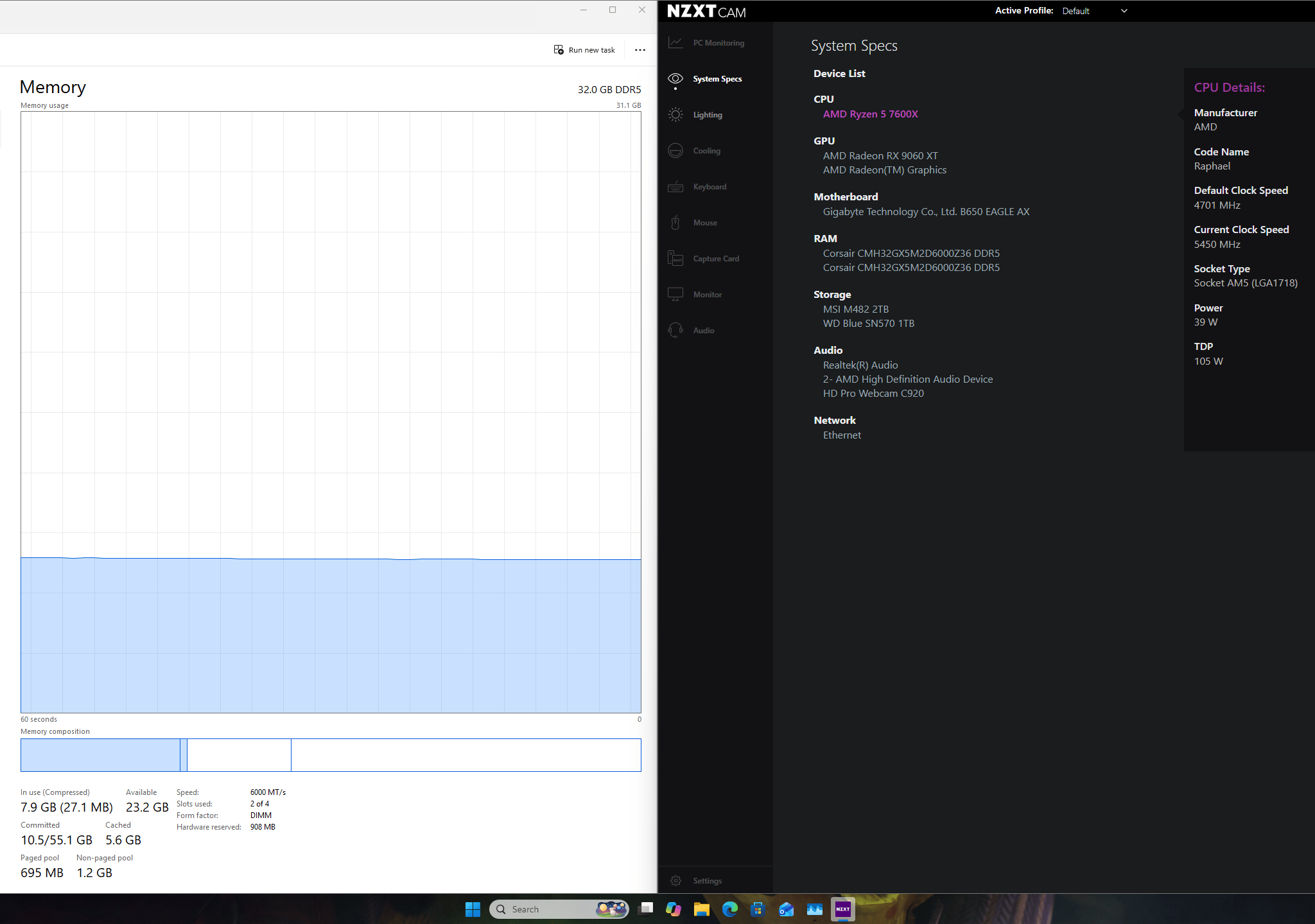Open Task Manager more options ellipsis
The image size is (1315, 924).
coord(640,50)
